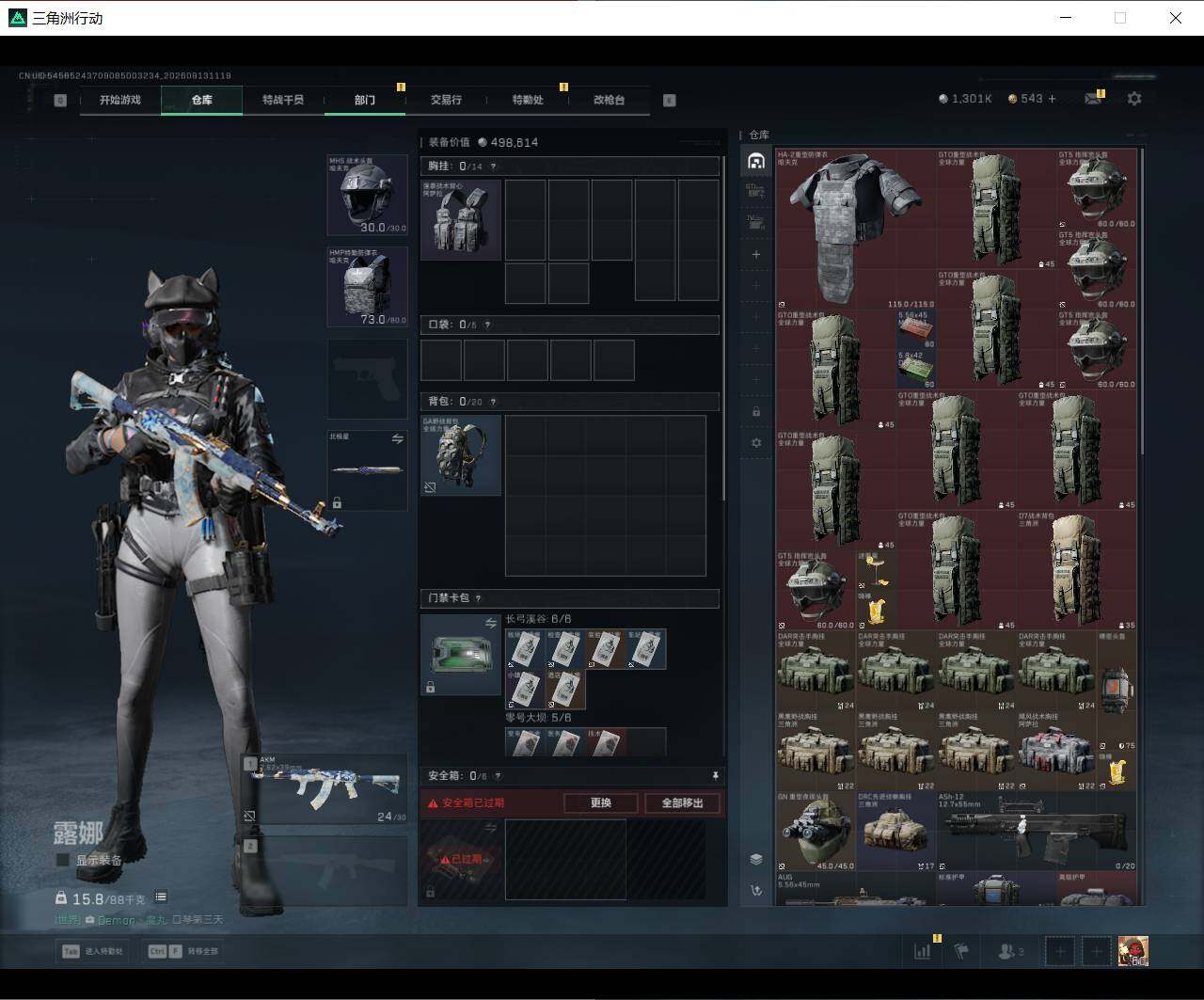This screenshot has width=1204, height=1000.
Task: Open the 特战干员 tab
Action: (x=283, y=100)
